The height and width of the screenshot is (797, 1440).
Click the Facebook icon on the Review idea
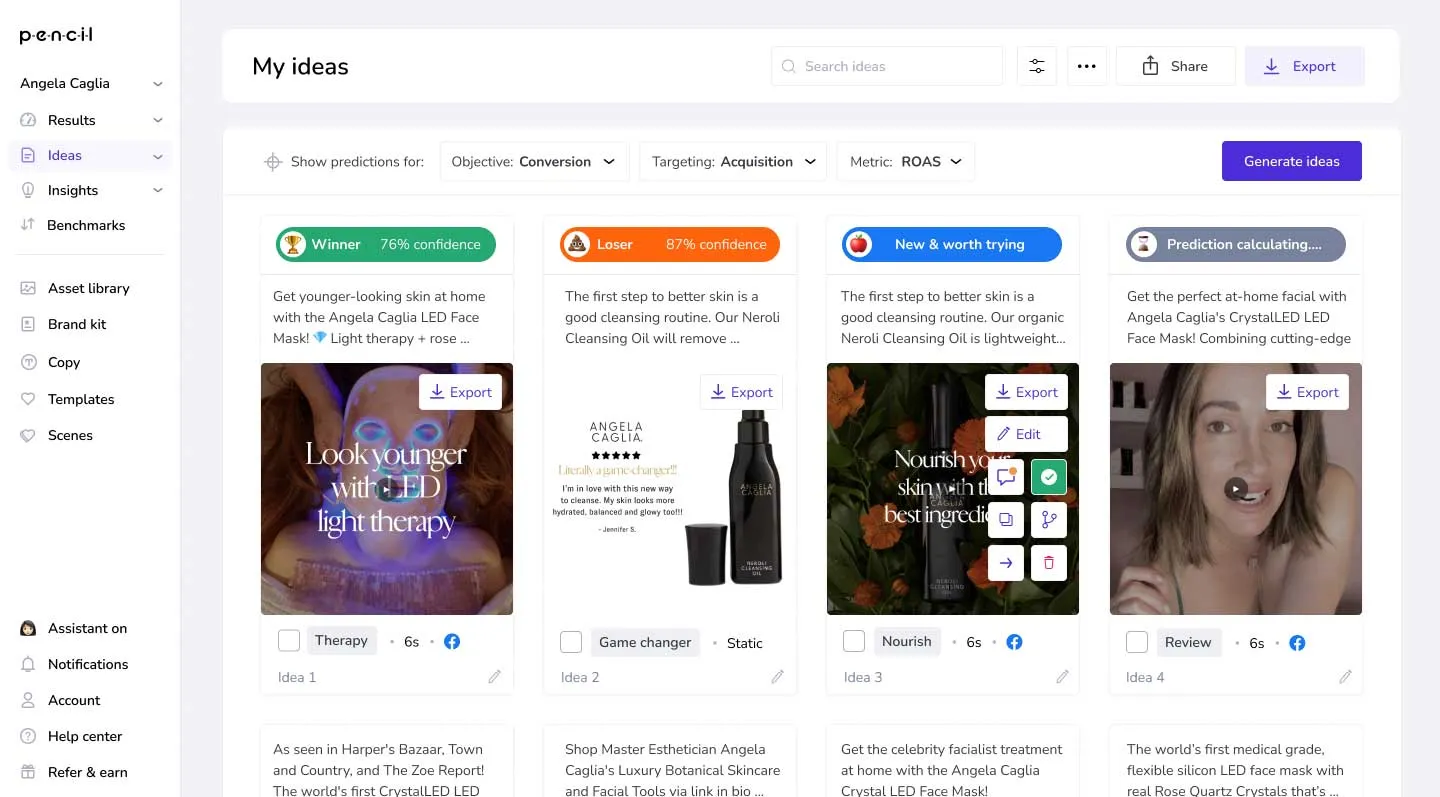click(x=1297, y=643)
